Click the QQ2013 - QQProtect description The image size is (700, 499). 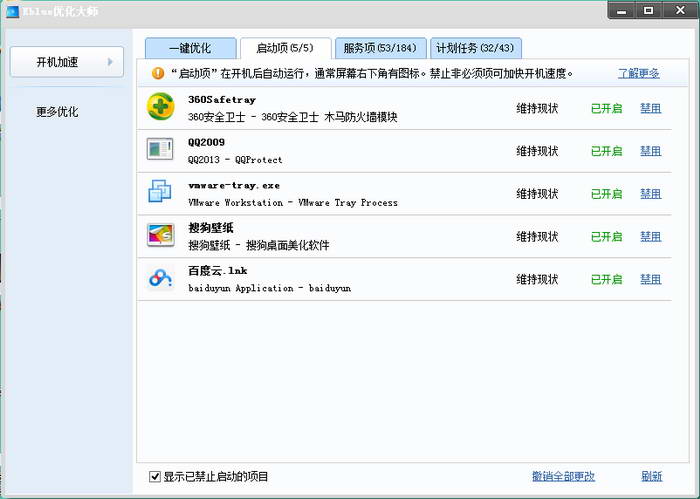click(x=235, y=160)
